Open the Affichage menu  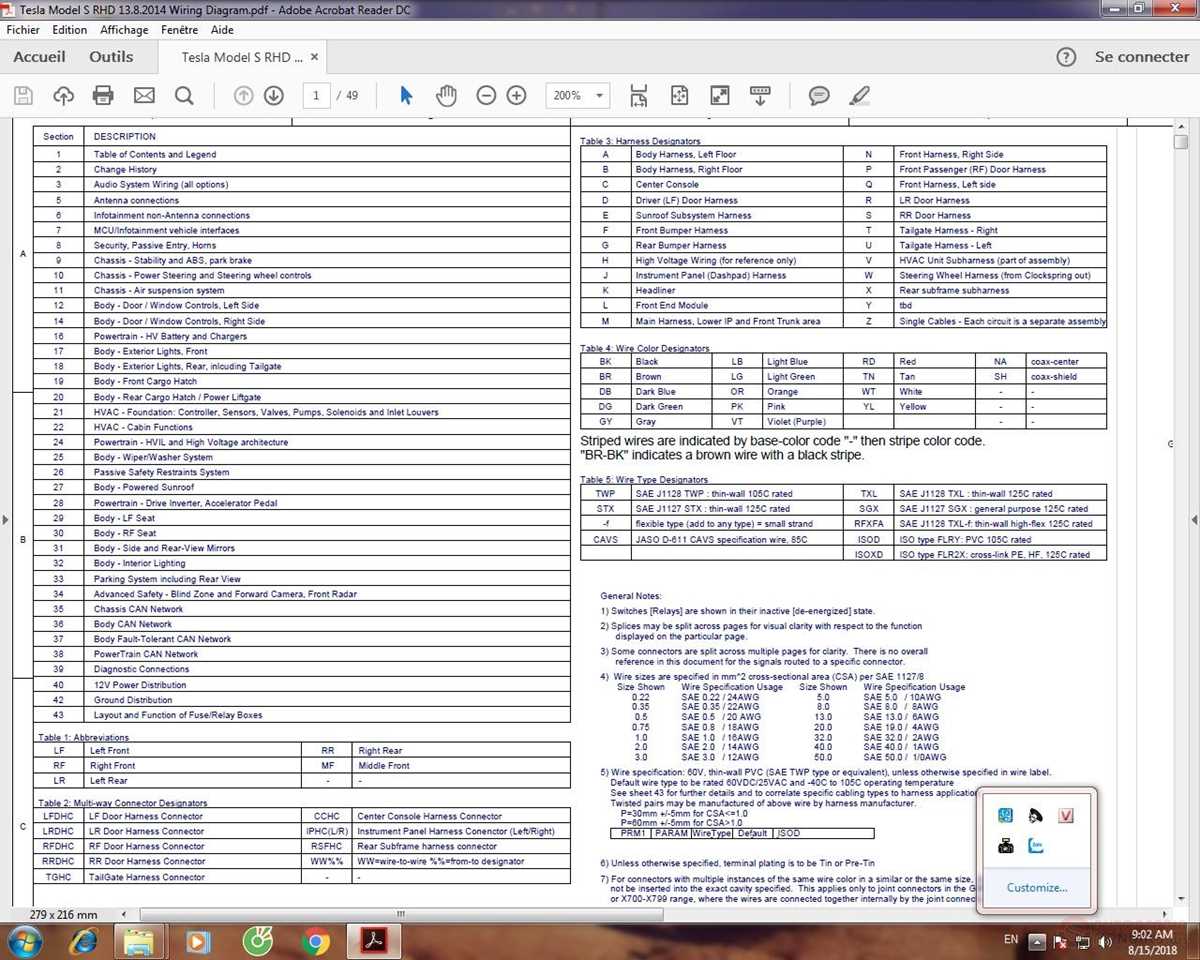(x=124, y=30)
